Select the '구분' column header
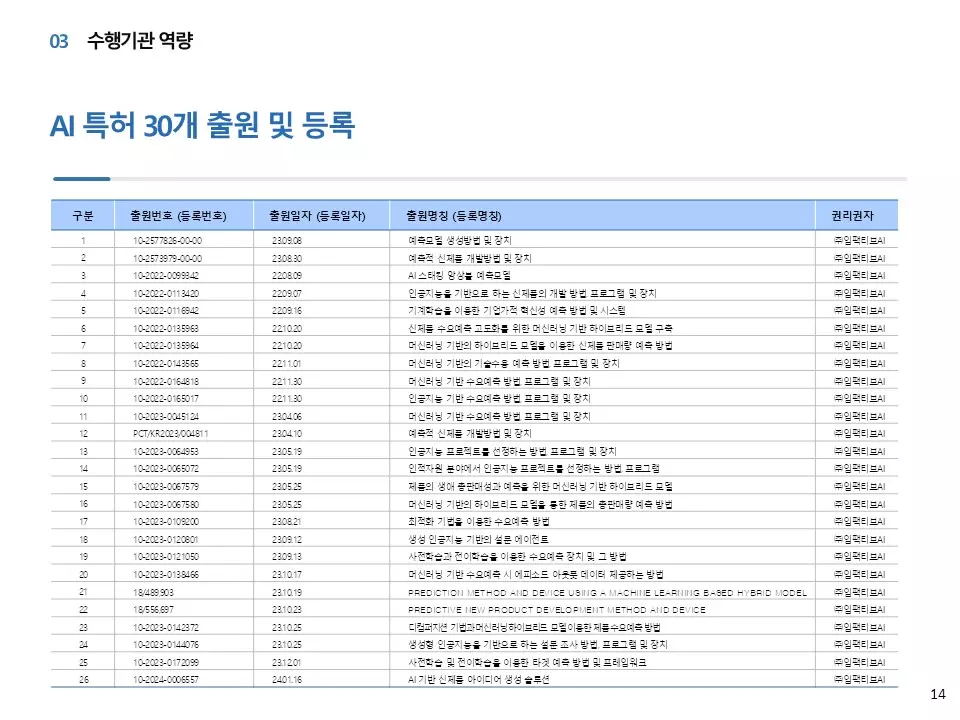Screen dimensions: 960x720 [83, 216]
